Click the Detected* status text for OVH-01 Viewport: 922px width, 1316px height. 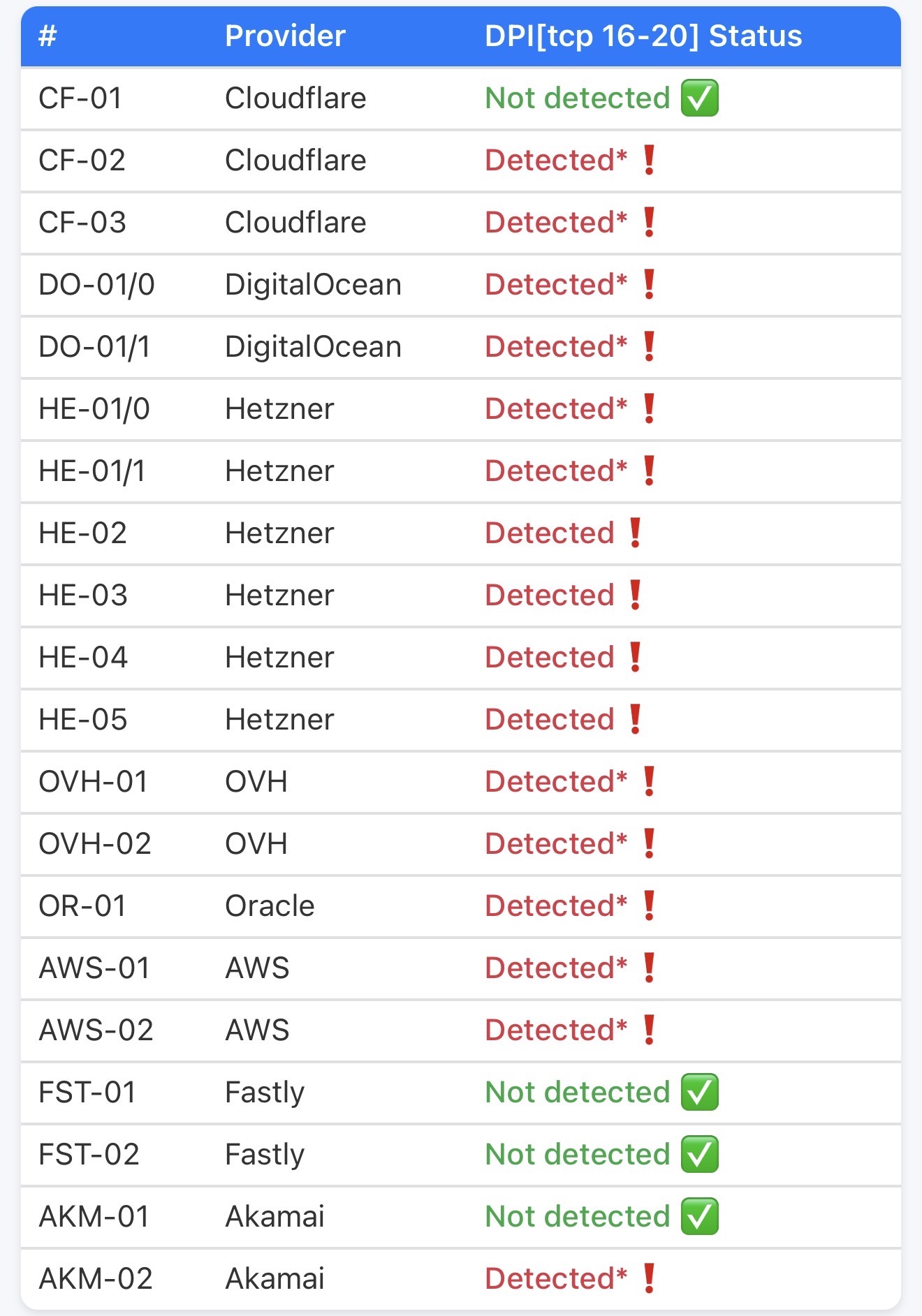click(x=556, y=781)
